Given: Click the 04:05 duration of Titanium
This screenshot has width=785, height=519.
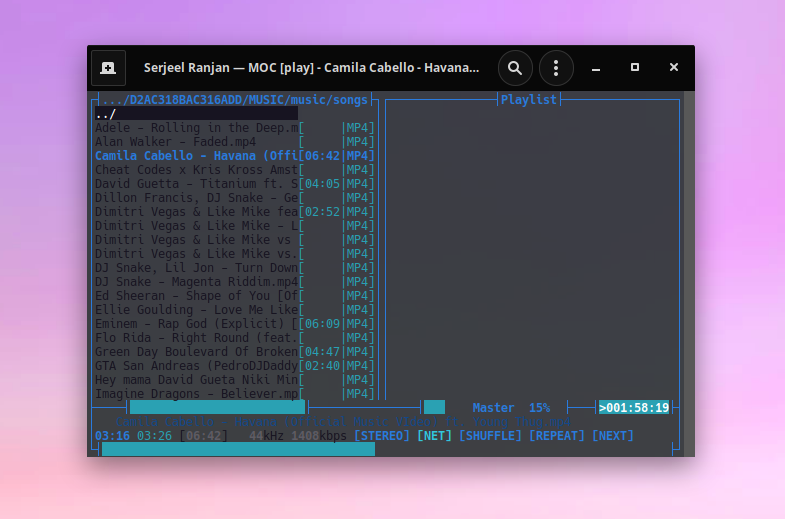Looking at the screenshot, I should [322, 184].
